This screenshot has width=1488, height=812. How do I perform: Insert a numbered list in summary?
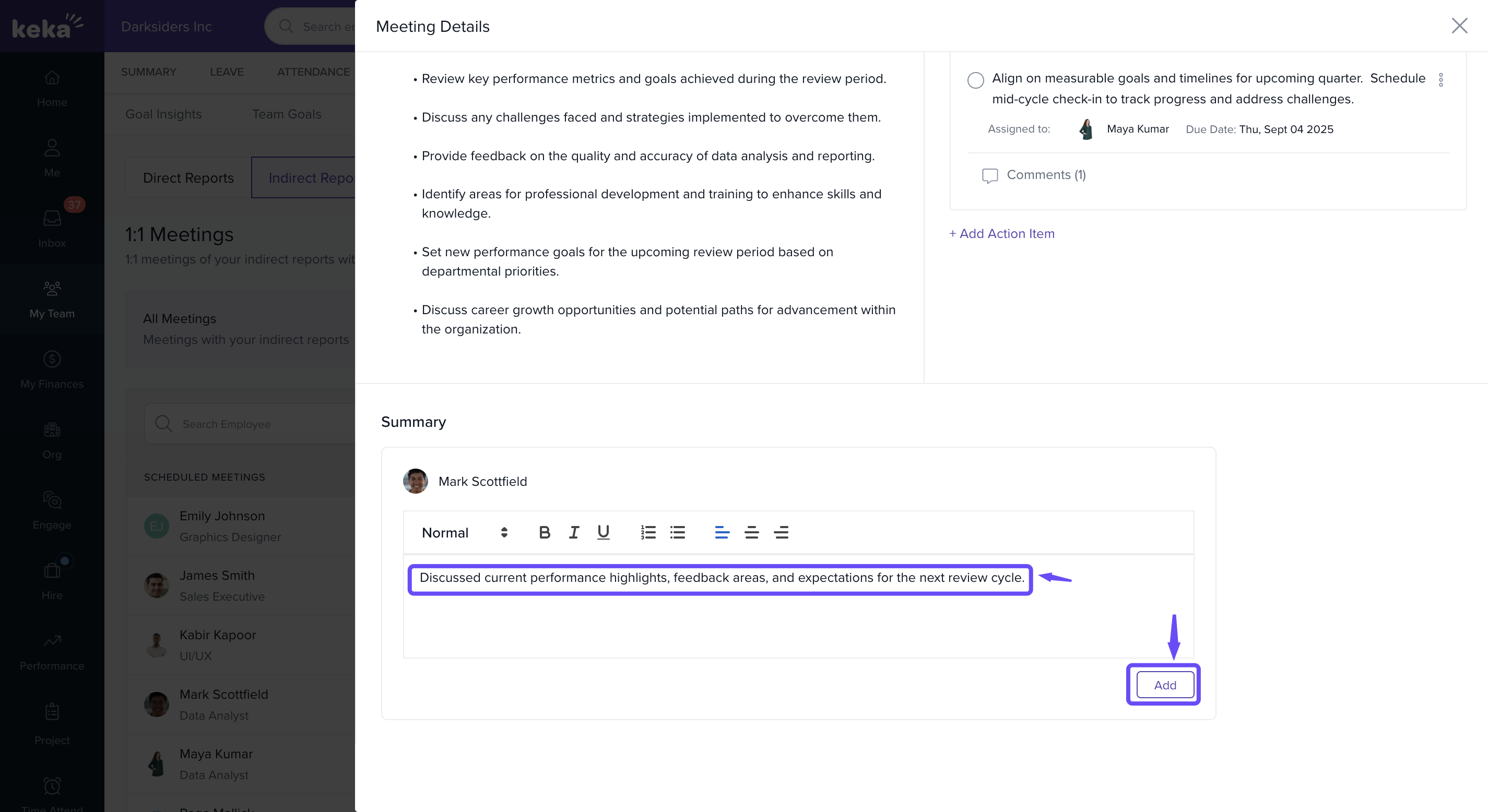coord(648,532)
